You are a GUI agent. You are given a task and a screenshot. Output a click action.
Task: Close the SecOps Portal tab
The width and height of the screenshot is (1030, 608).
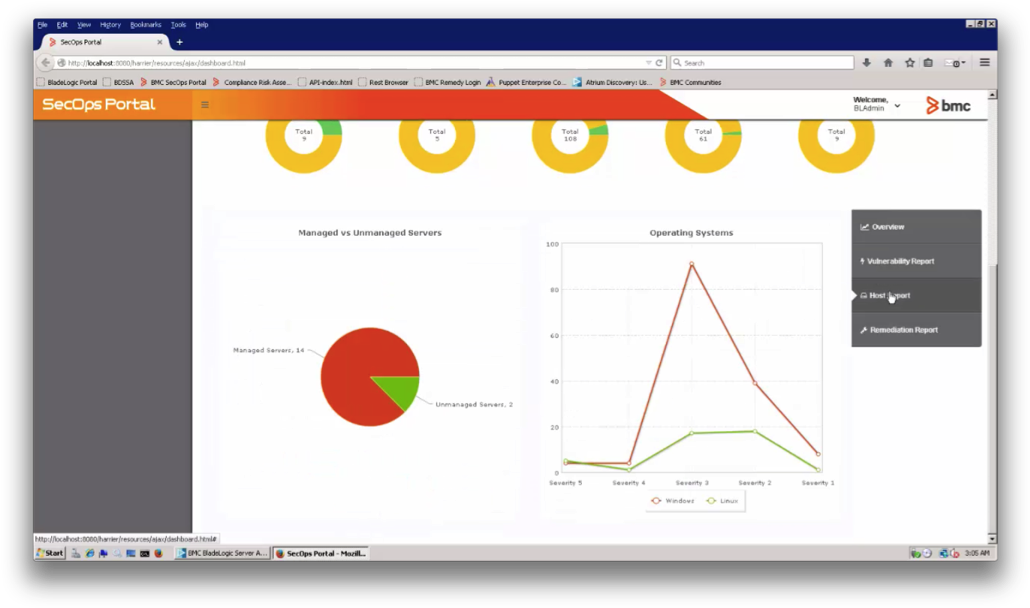[160, 42]
